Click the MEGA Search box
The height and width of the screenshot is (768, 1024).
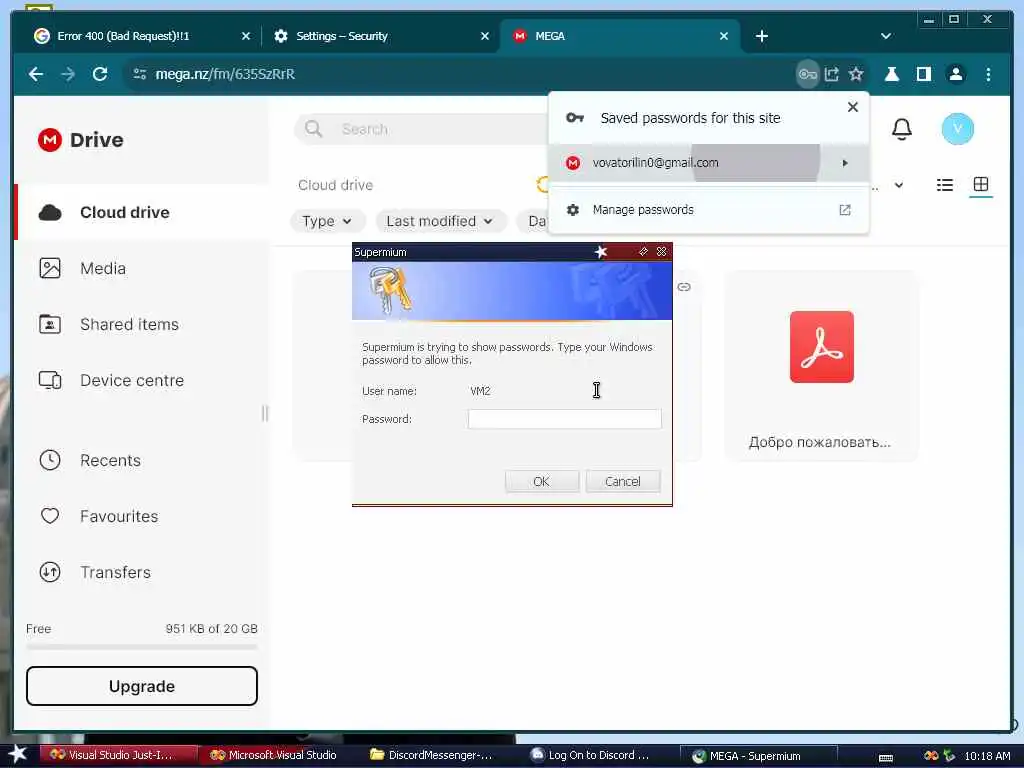coord(421,129)
